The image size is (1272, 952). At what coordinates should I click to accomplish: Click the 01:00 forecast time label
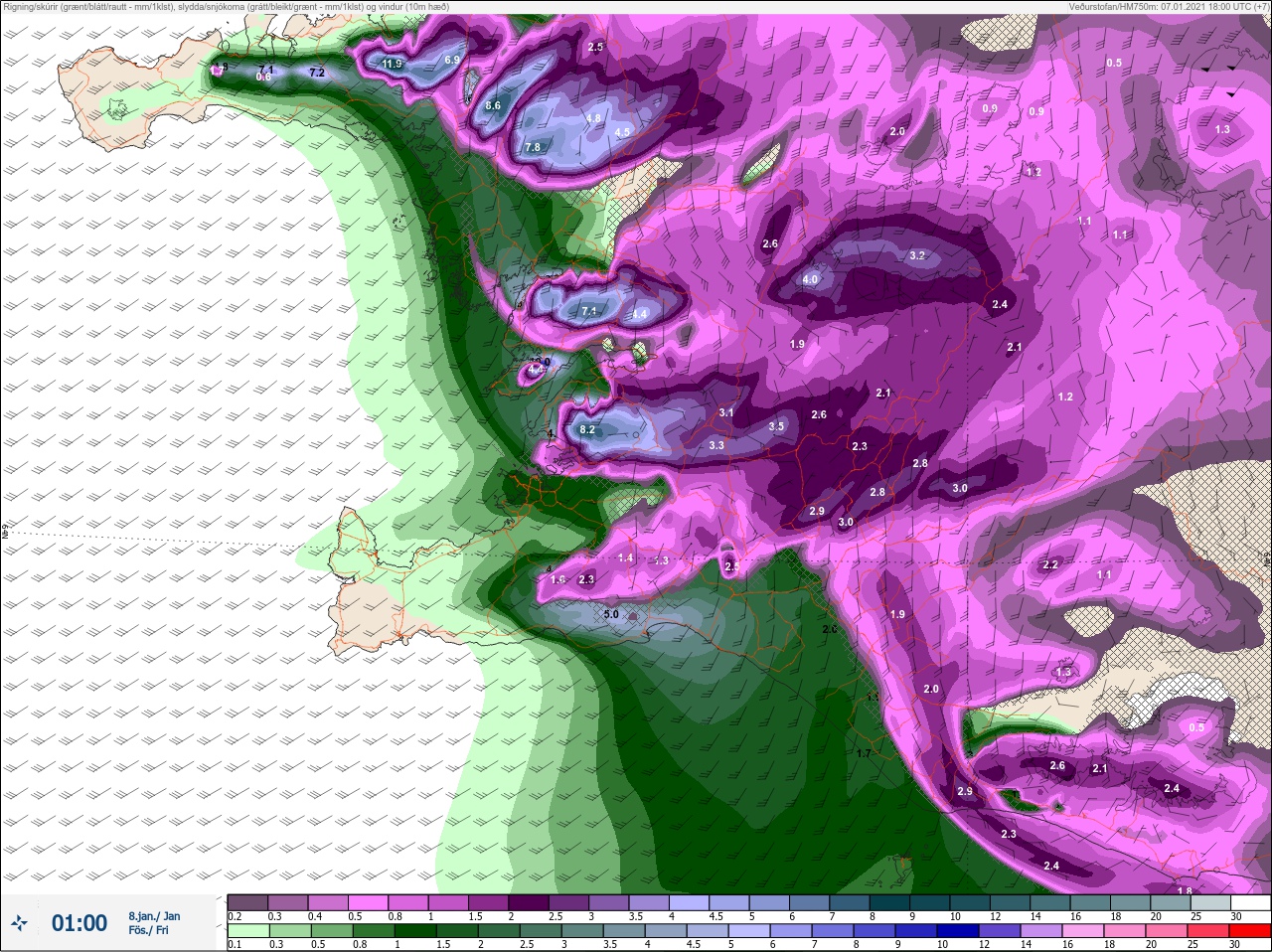(x=79, y=923)
